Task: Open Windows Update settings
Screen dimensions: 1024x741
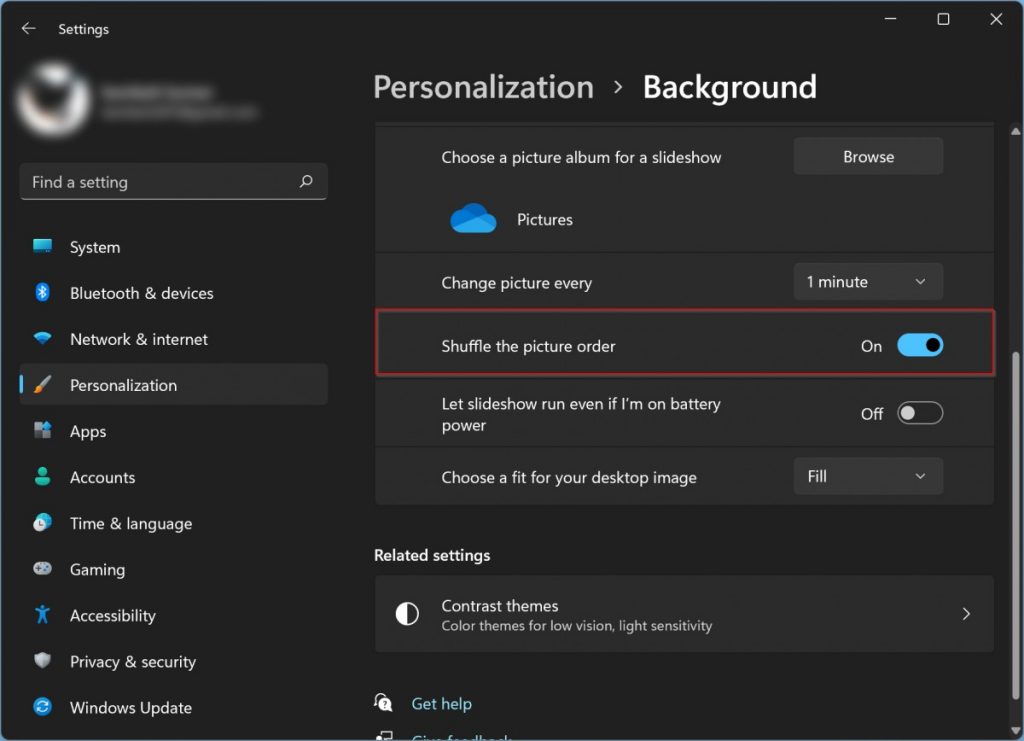Action: click(x=130, y=707)
